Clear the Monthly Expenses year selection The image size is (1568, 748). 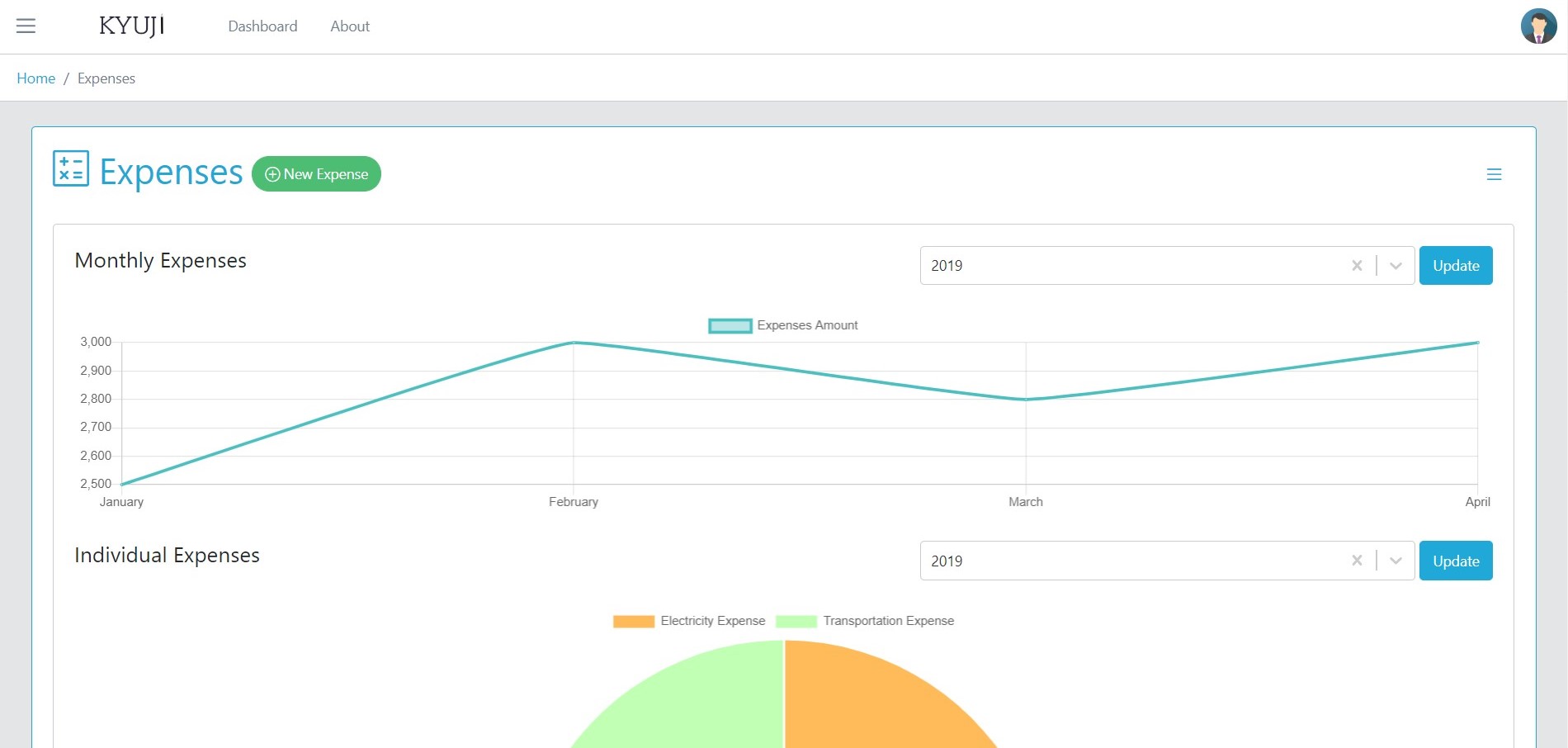(x=1357, y=266)
